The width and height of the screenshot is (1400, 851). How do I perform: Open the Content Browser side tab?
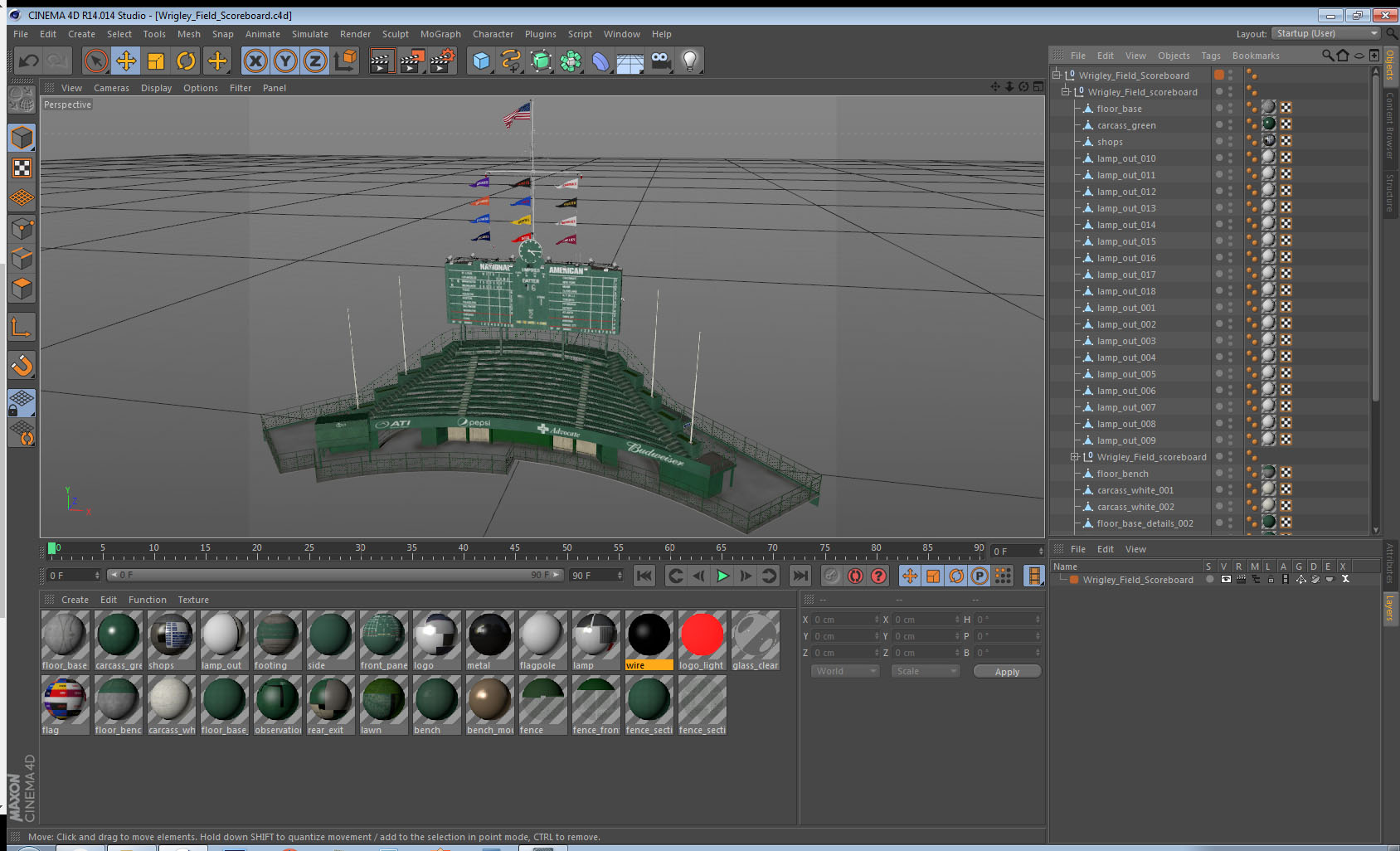pos(1389,125)
